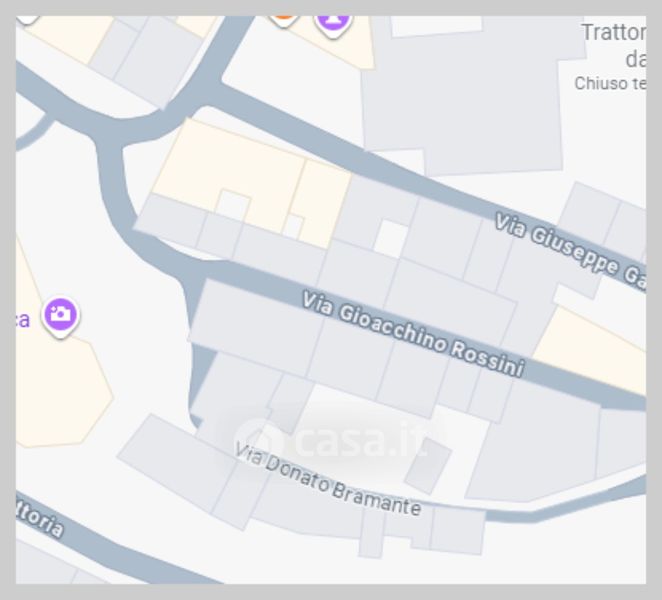Select the orange map marker at top
662x600 pixels.
pos(284,20)
